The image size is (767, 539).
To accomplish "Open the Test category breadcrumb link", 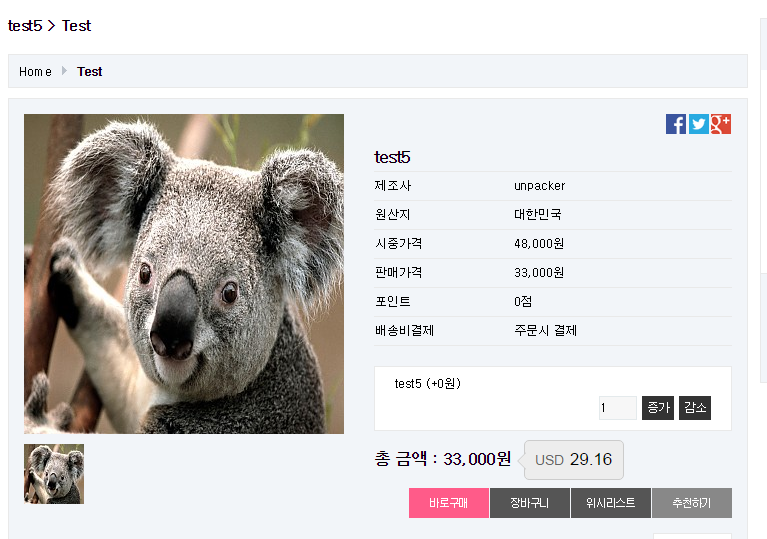I will (x=90, y=72).
